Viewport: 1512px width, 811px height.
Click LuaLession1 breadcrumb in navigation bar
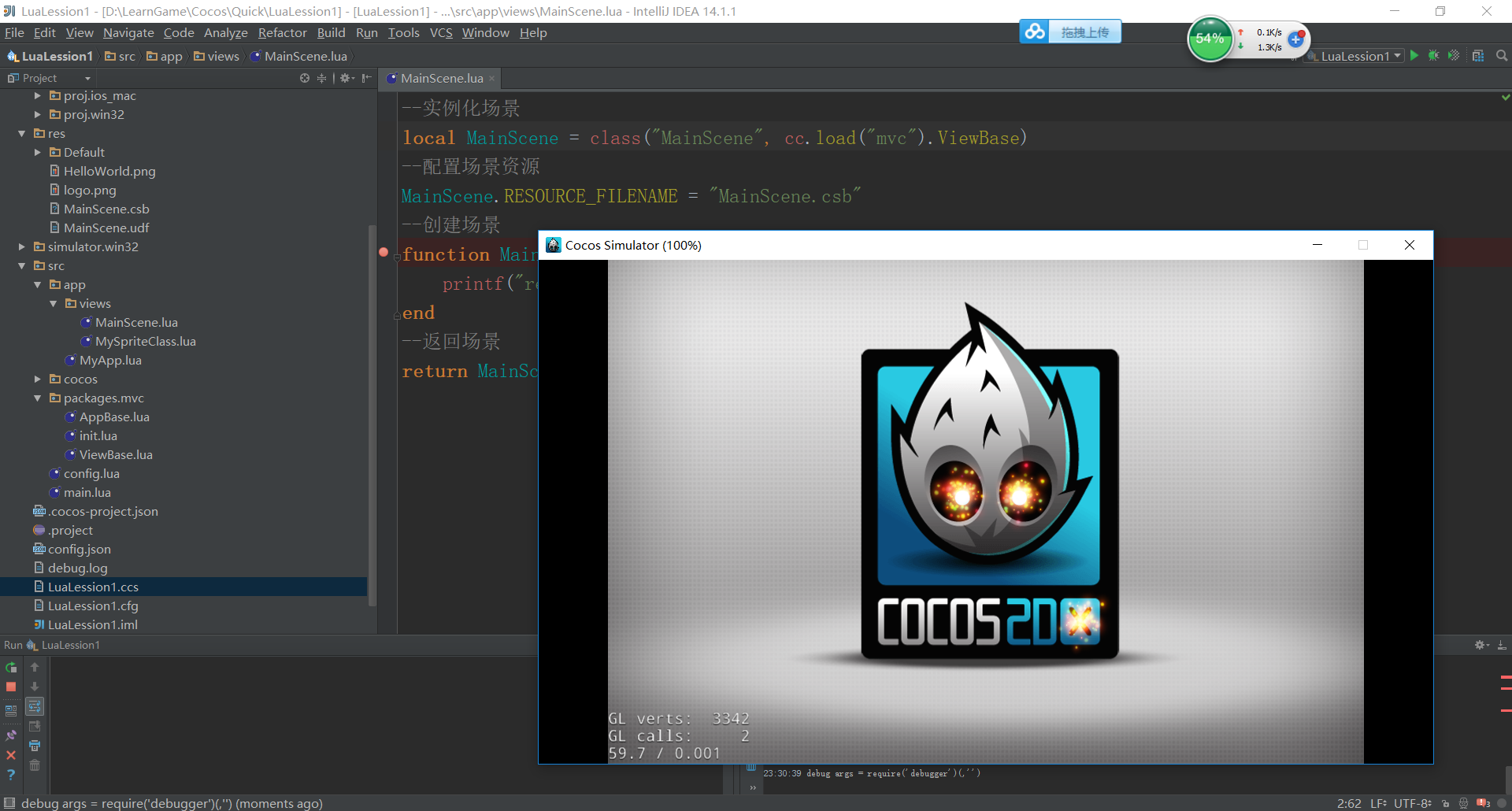point(50,56)
